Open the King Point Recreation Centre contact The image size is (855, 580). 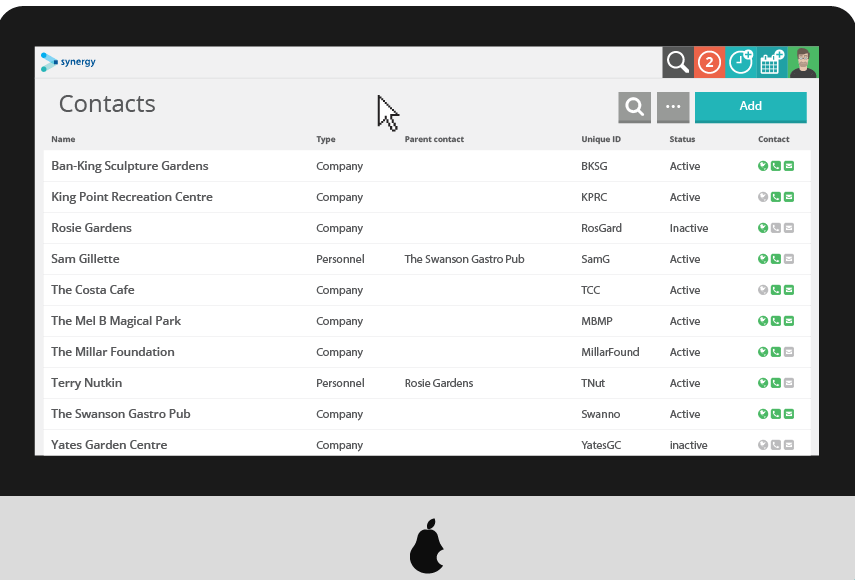(132, 197)
